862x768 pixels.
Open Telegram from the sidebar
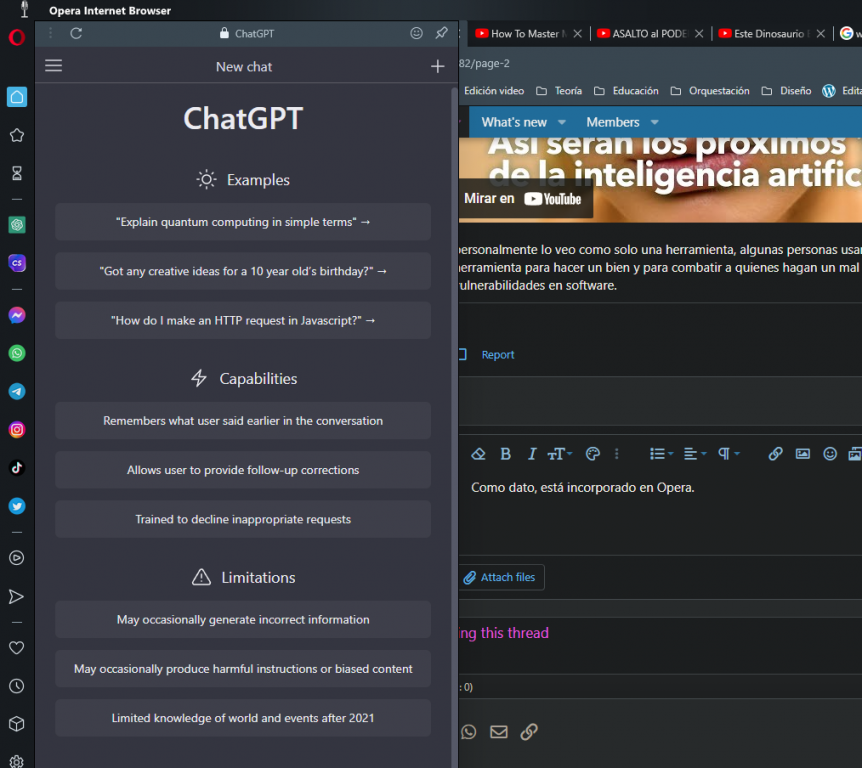tap(17, 392)
